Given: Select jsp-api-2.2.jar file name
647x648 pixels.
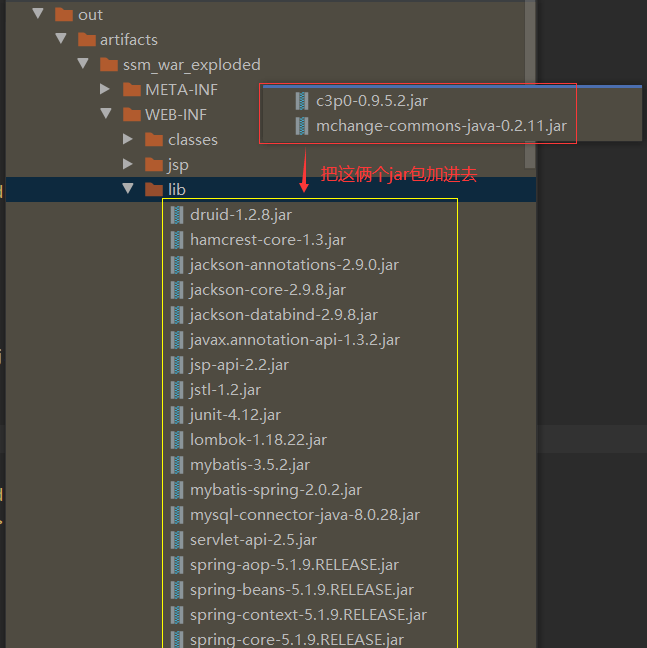Looking at the screenshot, I should (x=239, y=365).
